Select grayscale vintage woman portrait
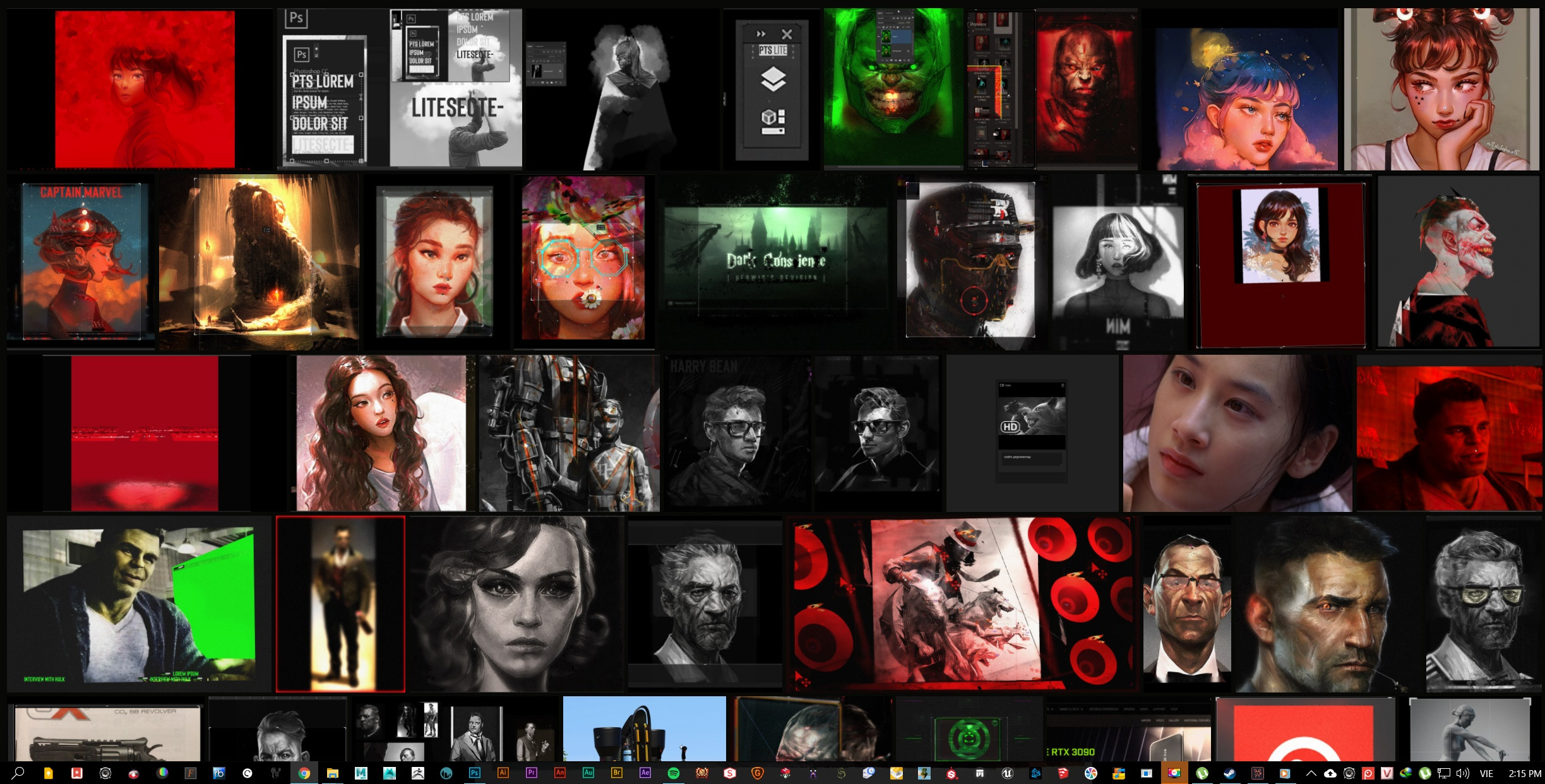This screenshot has height=784, width=1545. tap(516, 604)
